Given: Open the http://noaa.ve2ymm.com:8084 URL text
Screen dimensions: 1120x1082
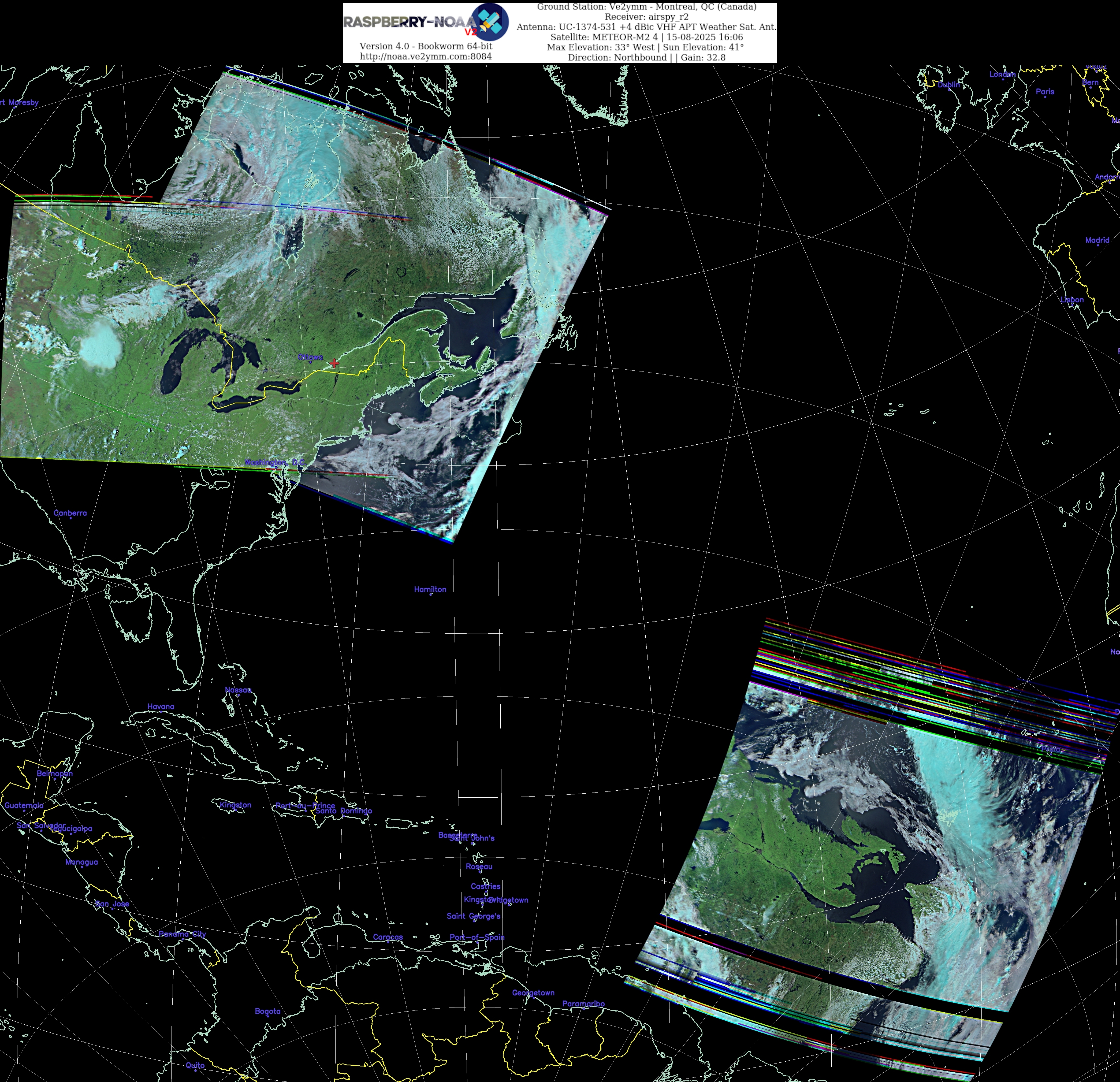Looking at the screenshot, I should [426, 56].
